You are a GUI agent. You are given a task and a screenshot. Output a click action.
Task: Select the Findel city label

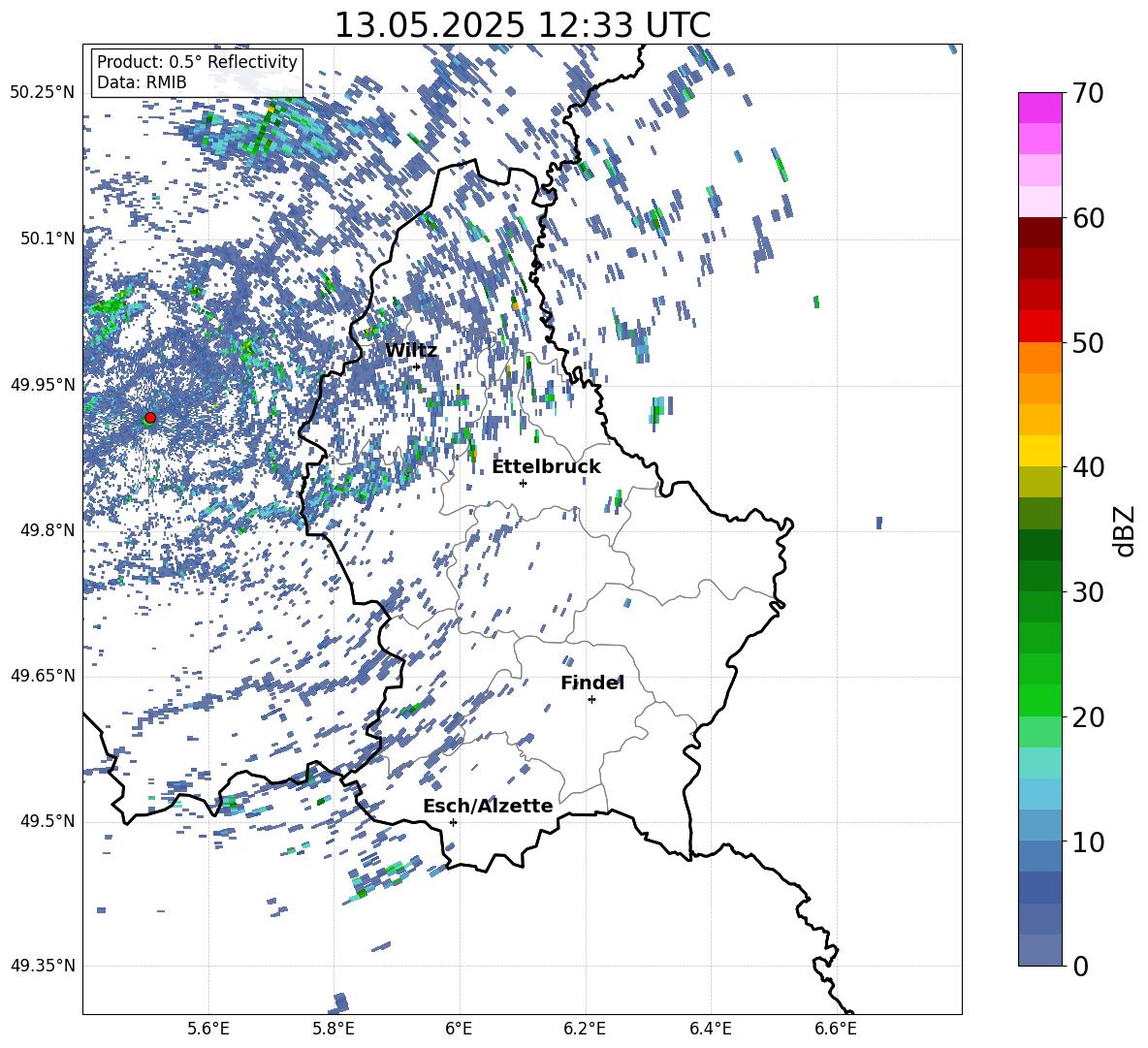click(592, 683)
